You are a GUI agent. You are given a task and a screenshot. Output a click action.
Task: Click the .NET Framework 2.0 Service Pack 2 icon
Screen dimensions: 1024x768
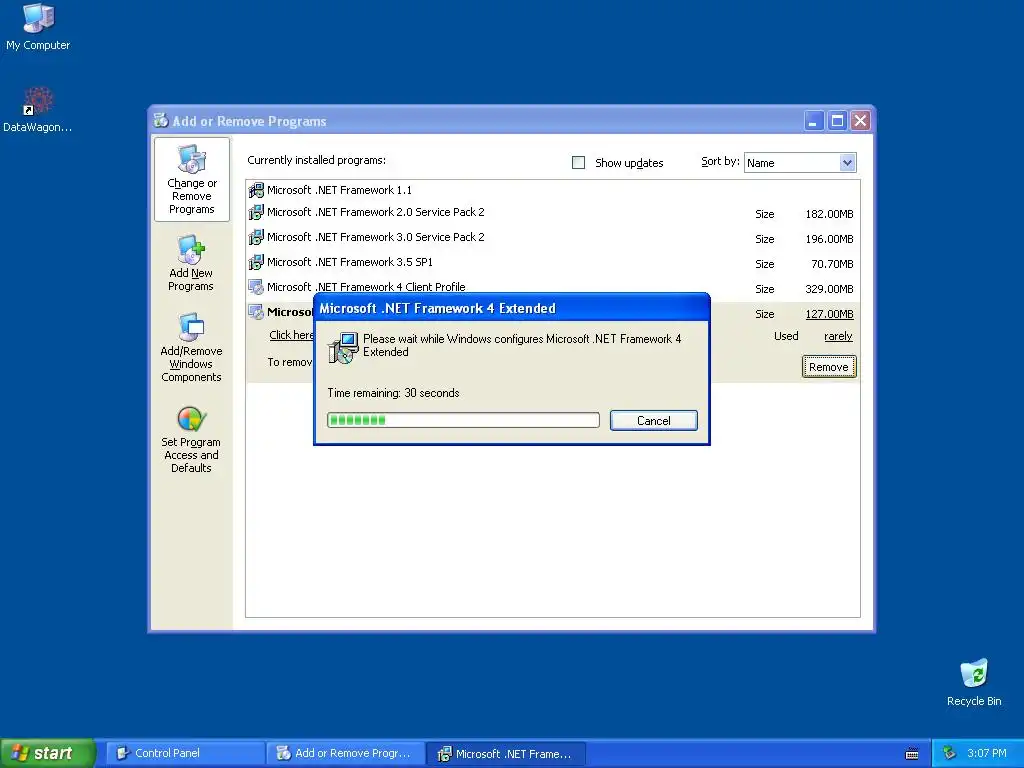click(x=256, y=212)
